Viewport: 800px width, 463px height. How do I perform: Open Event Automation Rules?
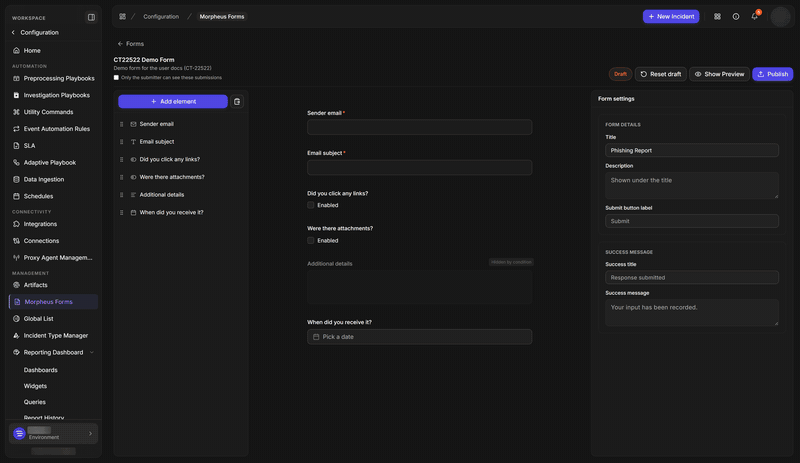click(x=56, y=129)
